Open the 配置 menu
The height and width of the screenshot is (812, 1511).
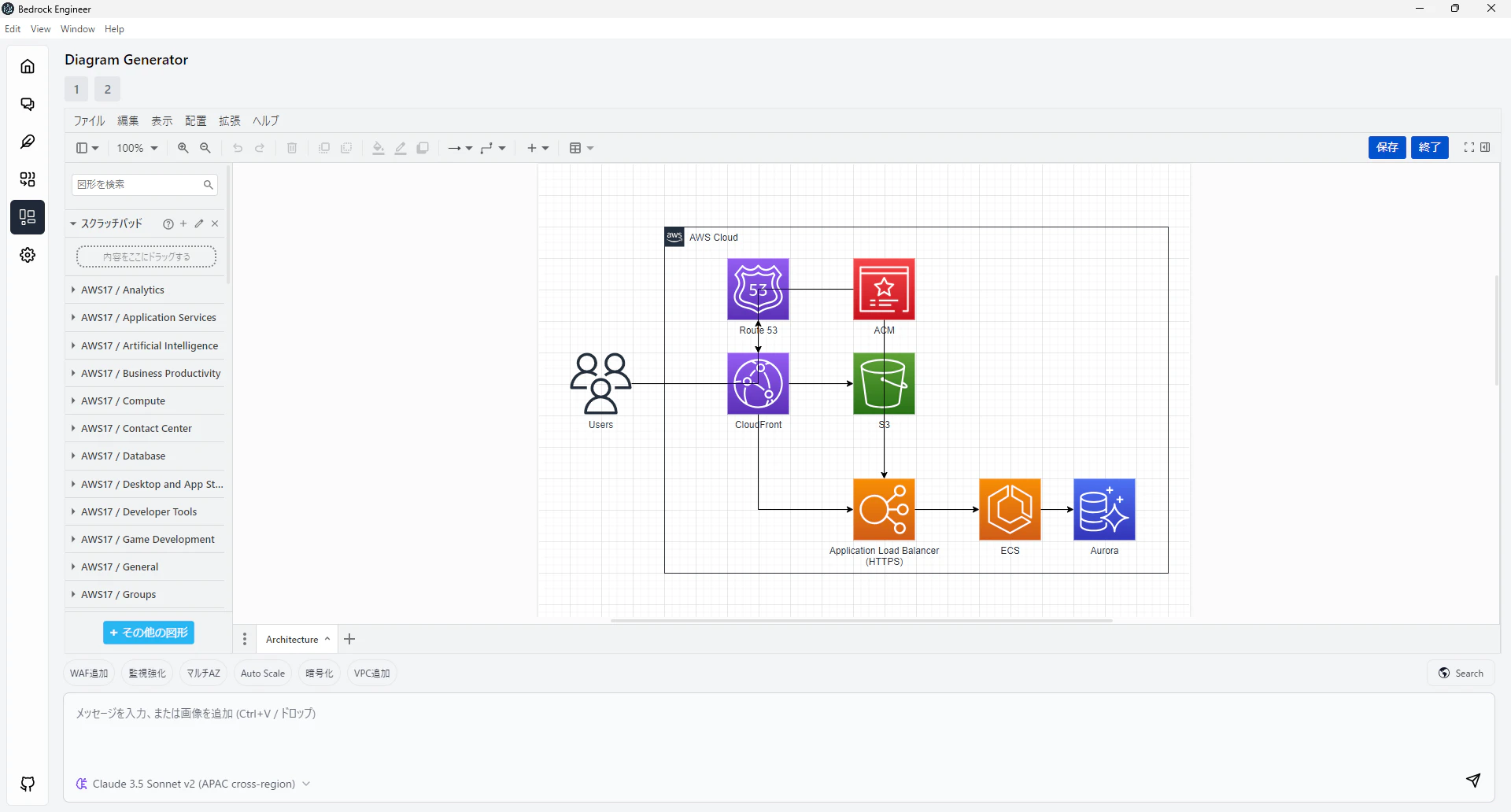[196, 121]
